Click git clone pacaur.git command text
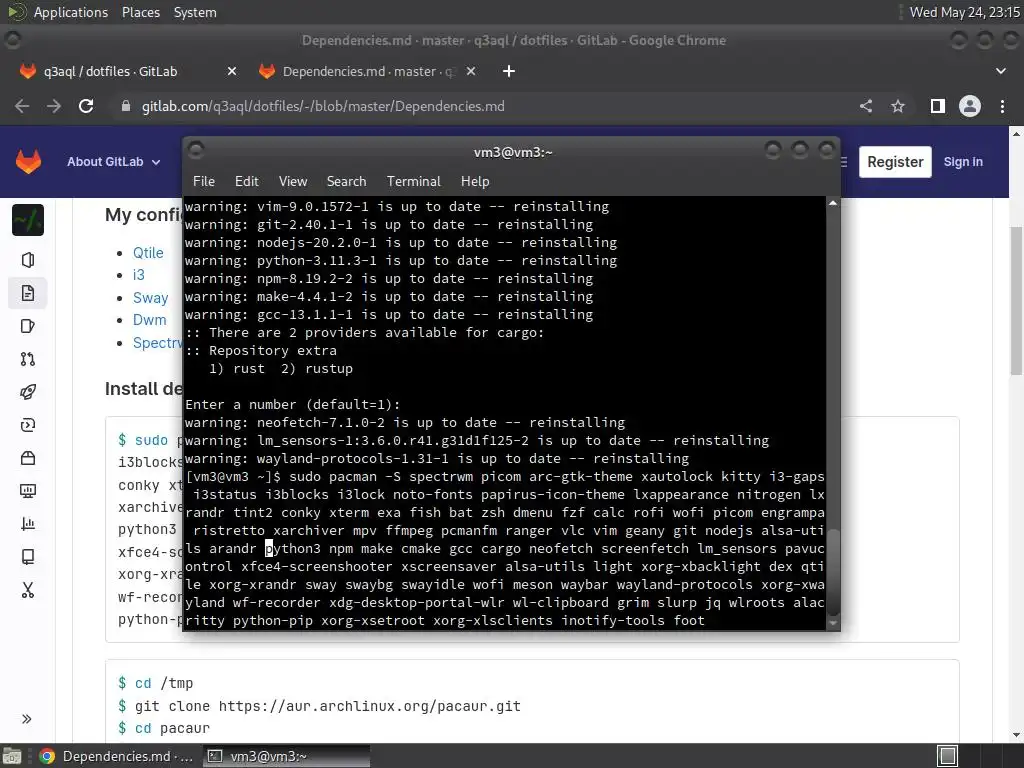1024x768 pixels. point(328,706)
